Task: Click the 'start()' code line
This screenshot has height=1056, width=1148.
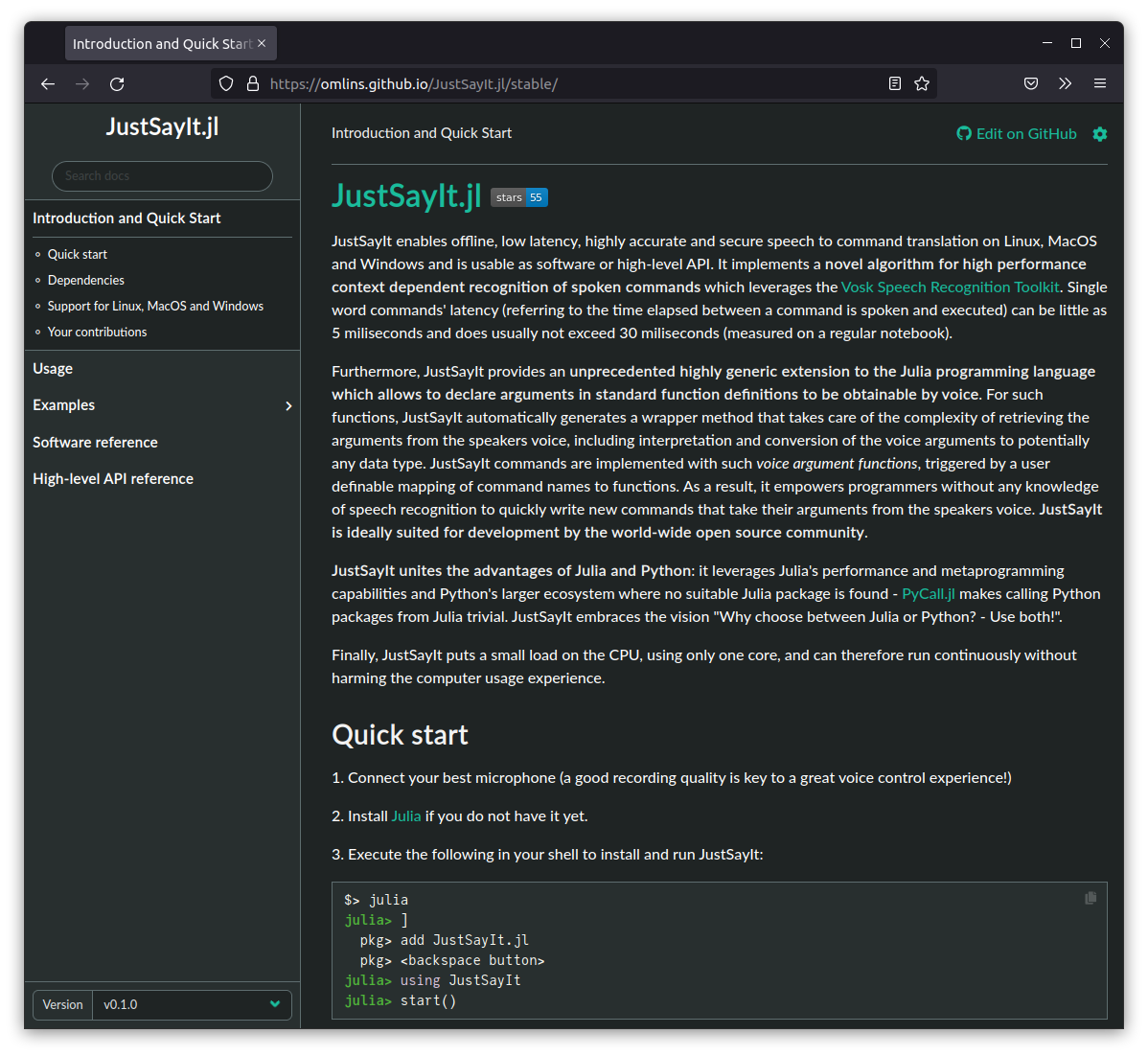Action: tap(428, 1000)
